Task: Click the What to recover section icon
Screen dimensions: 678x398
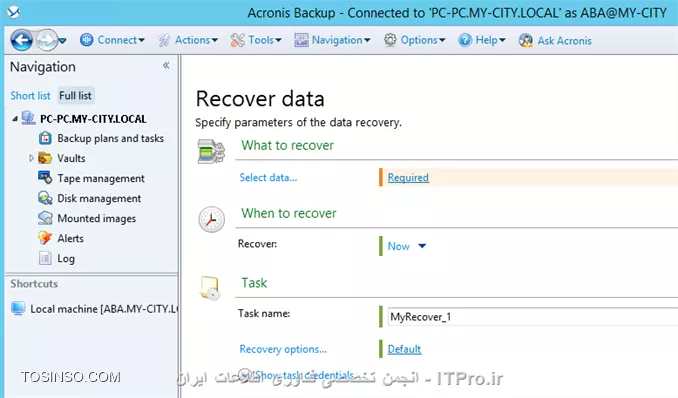Action: (x=211, y=151)
